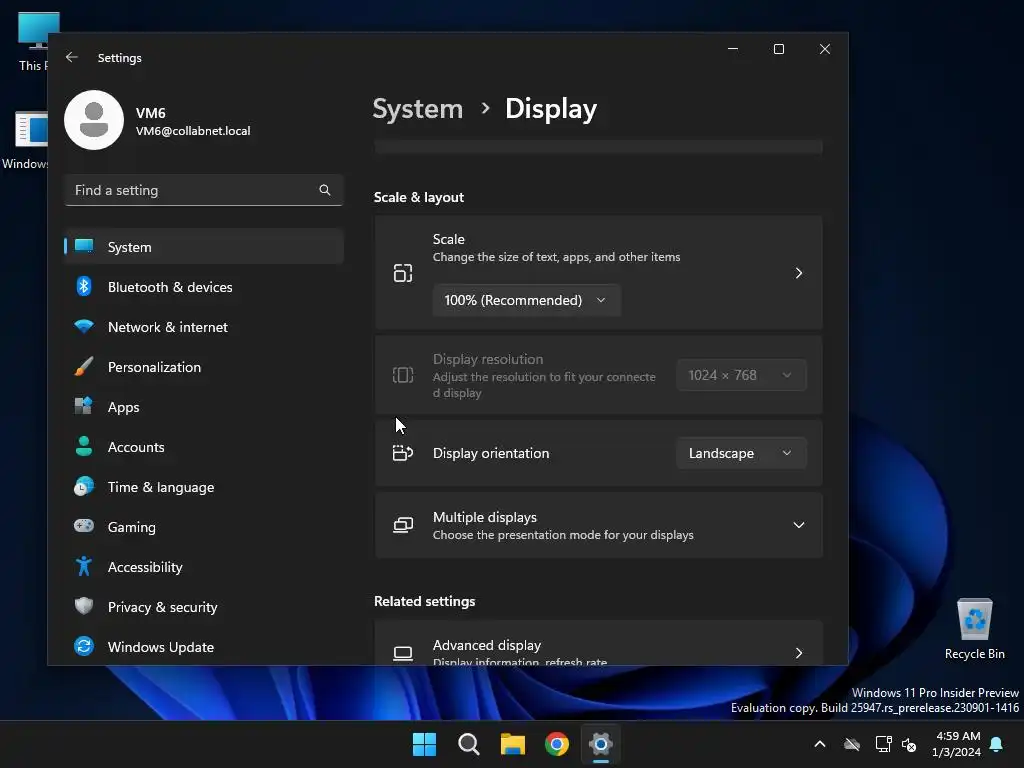Screen dimensions: 1024x768
Task: Click the Accounts person icon
Action: (x=84, y=446)
